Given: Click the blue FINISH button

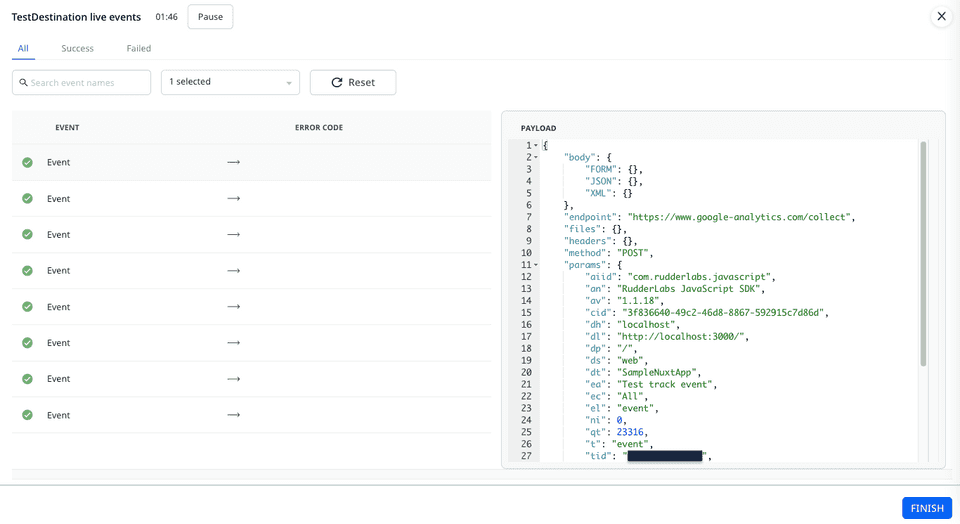Looking at the screenshot, I should point(926,508).
